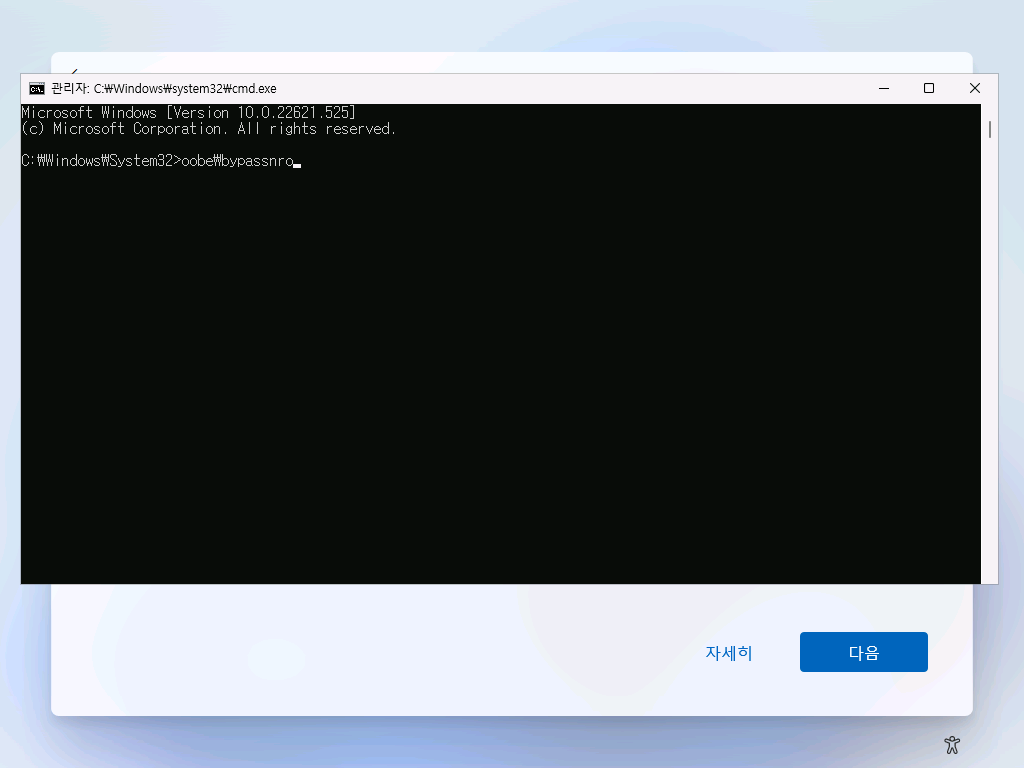Image resolution: width=1024 pixels, height=768 pixels.
Task: Minimize the cmd.exe window
Action: (x=884, y=88)
